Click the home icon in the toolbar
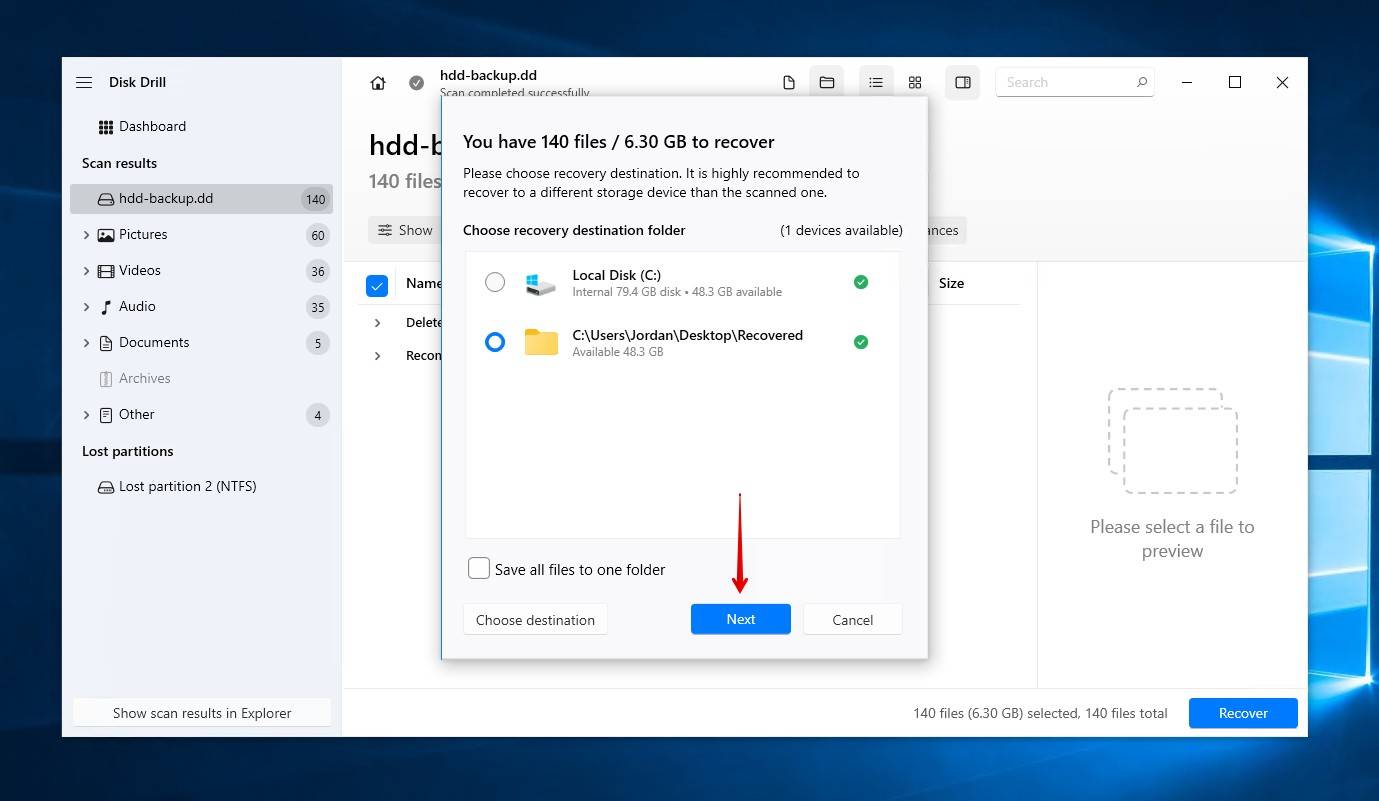 pos(378,82)
